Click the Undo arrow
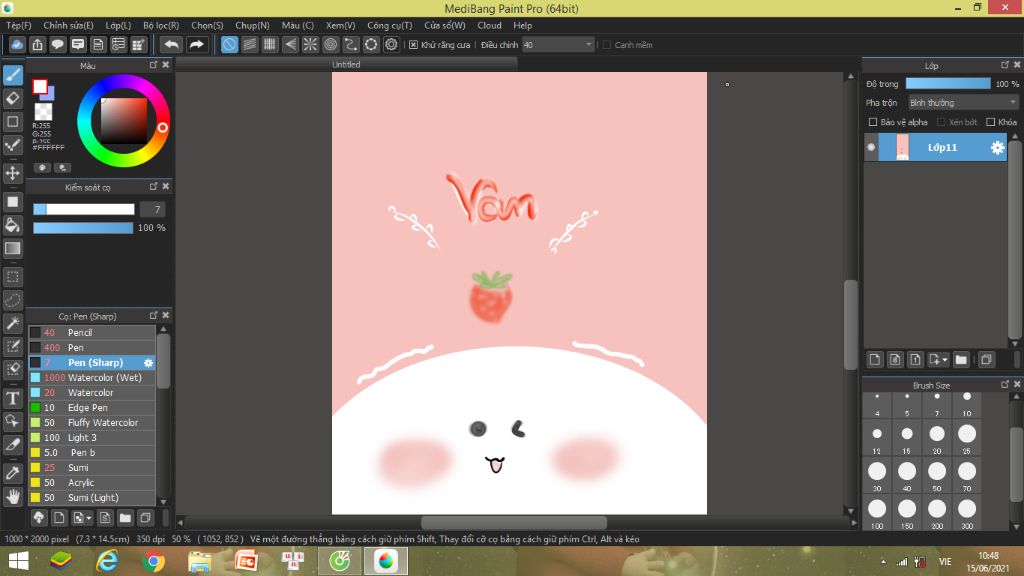 (171, 44)
